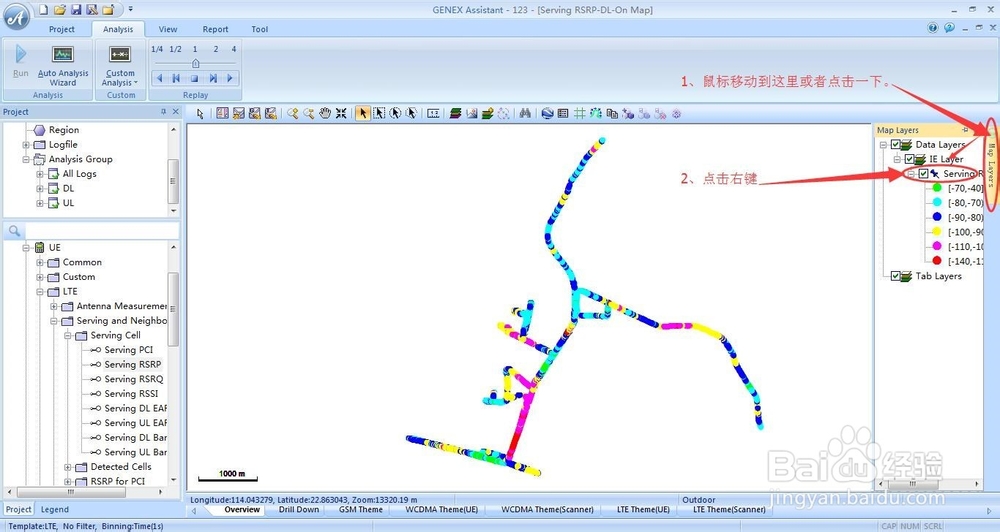Click the binoculars find icon

pos(525,113)
